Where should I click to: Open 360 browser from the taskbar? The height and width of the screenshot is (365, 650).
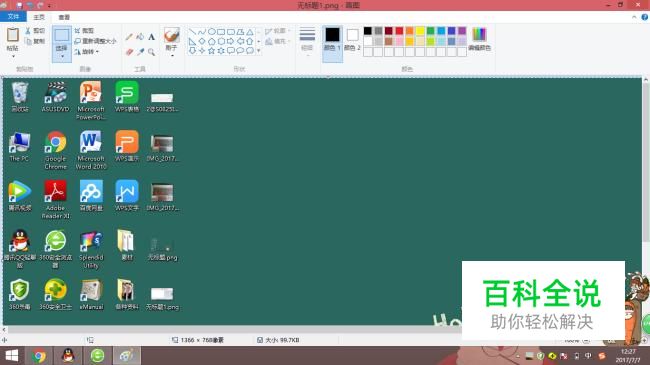pos(97,356)
